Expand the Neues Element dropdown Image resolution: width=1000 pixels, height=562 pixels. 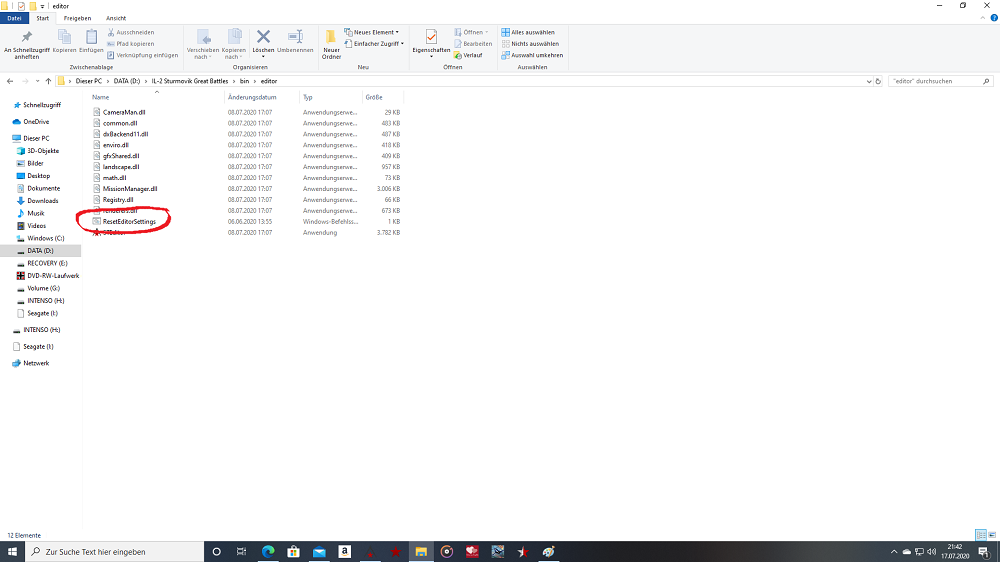374,32
